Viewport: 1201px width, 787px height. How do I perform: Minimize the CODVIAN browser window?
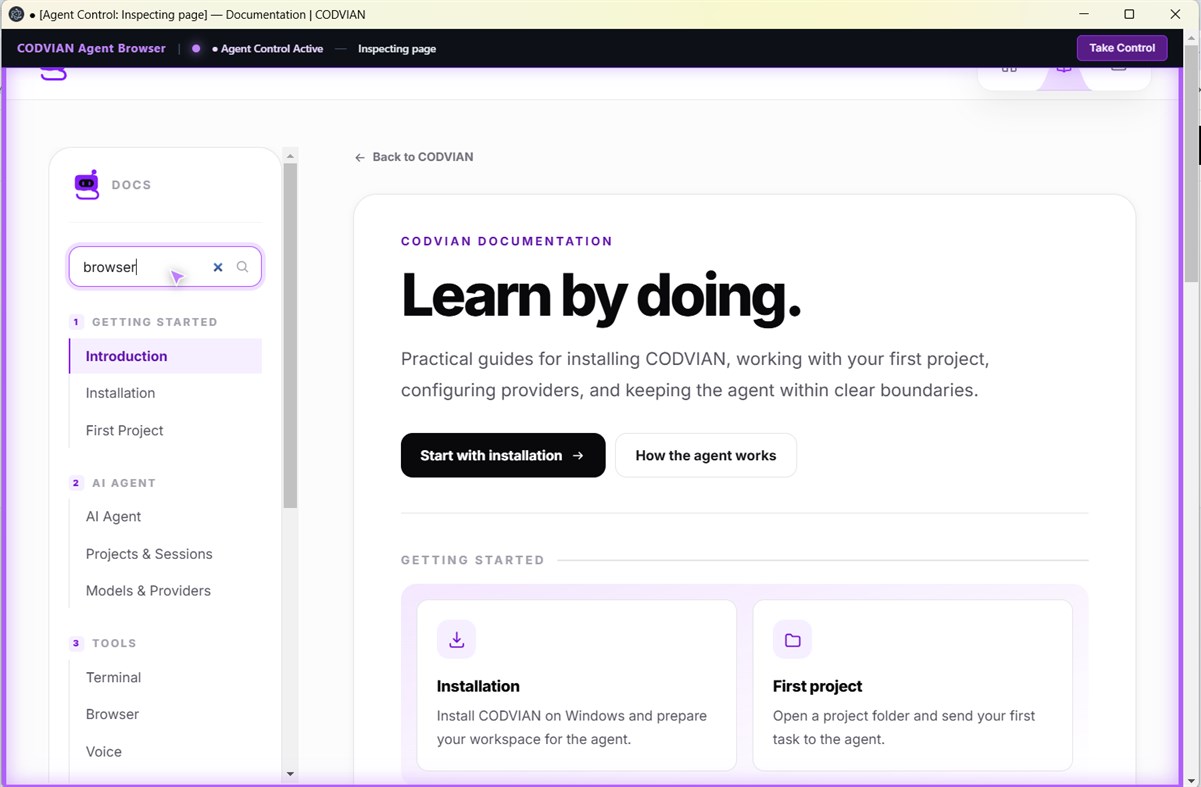(x=1084, y=14)
